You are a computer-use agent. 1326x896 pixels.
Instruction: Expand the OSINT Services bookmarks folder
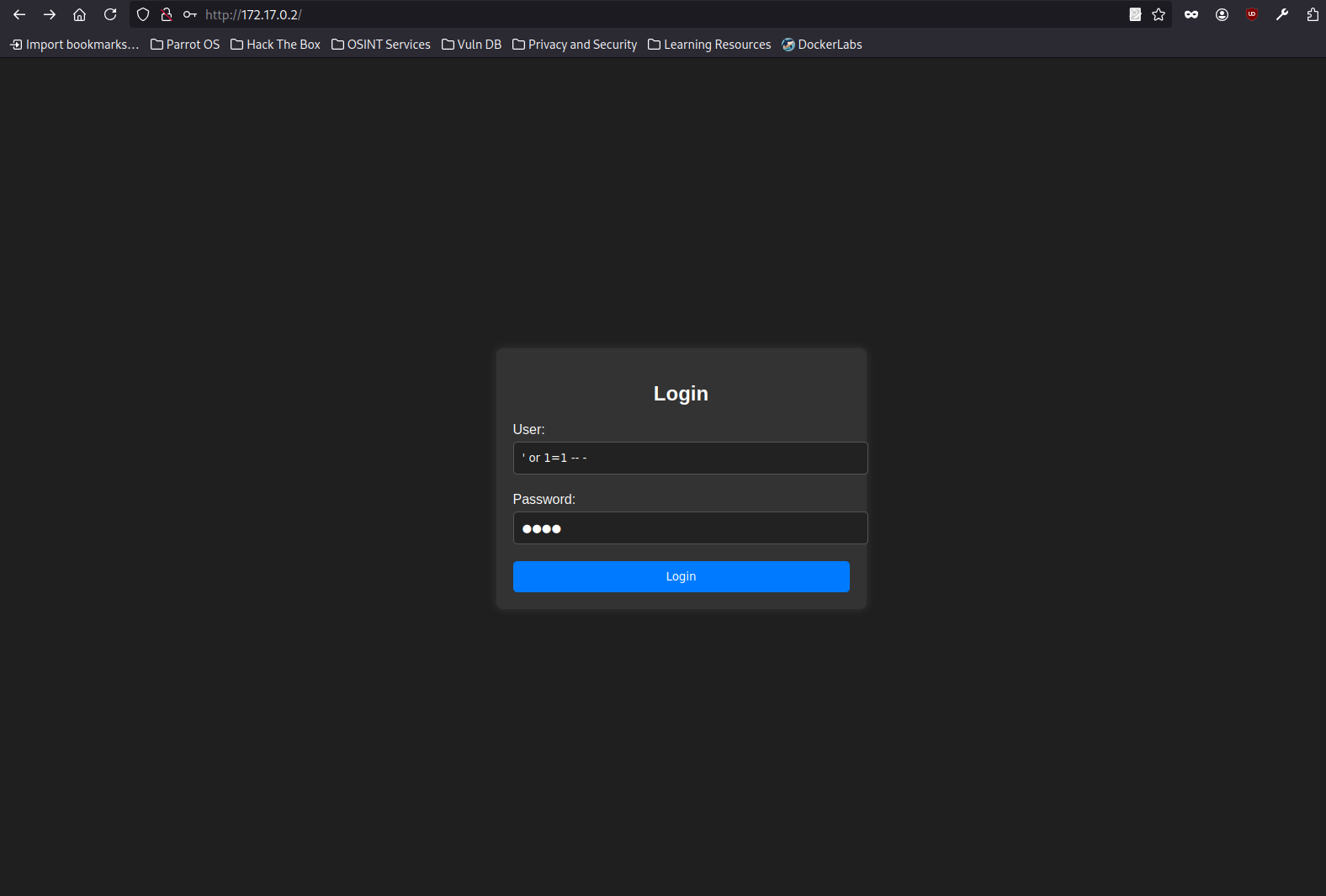[381, 45]
